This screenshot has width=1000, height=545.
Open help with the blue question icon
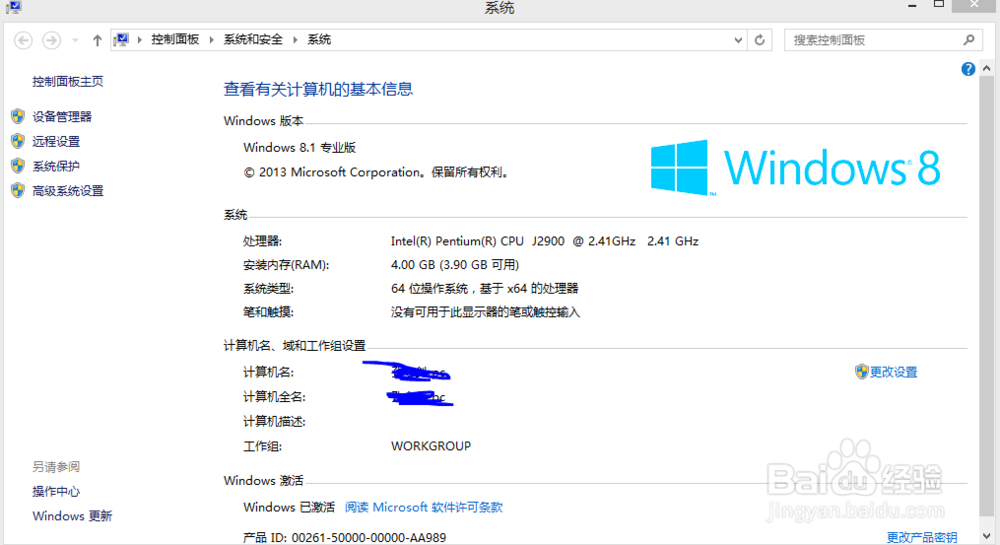pyautogui.click(x=968, y=69)
